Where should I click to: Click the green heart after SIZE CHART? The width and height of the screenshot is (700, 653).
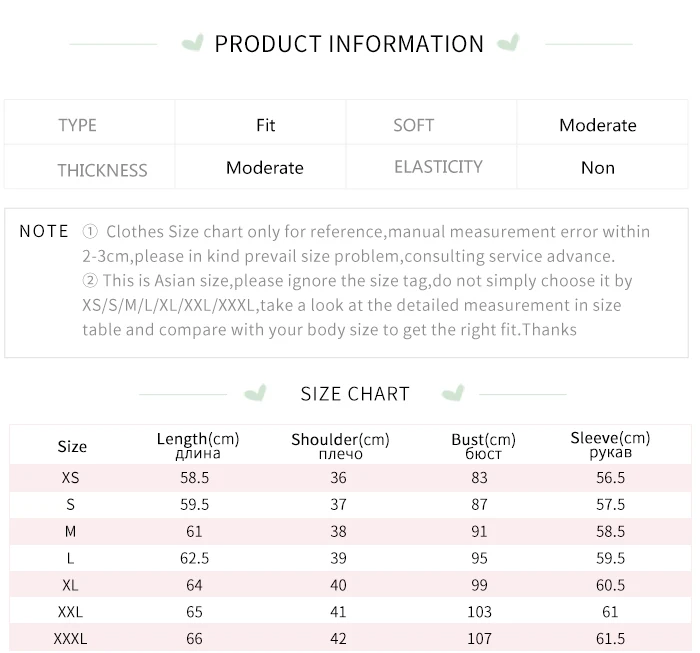453,392
